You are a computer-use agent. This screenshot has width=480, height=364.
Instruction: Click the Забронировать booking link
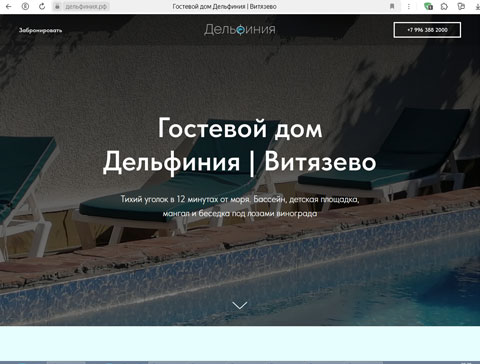(40, 30)
